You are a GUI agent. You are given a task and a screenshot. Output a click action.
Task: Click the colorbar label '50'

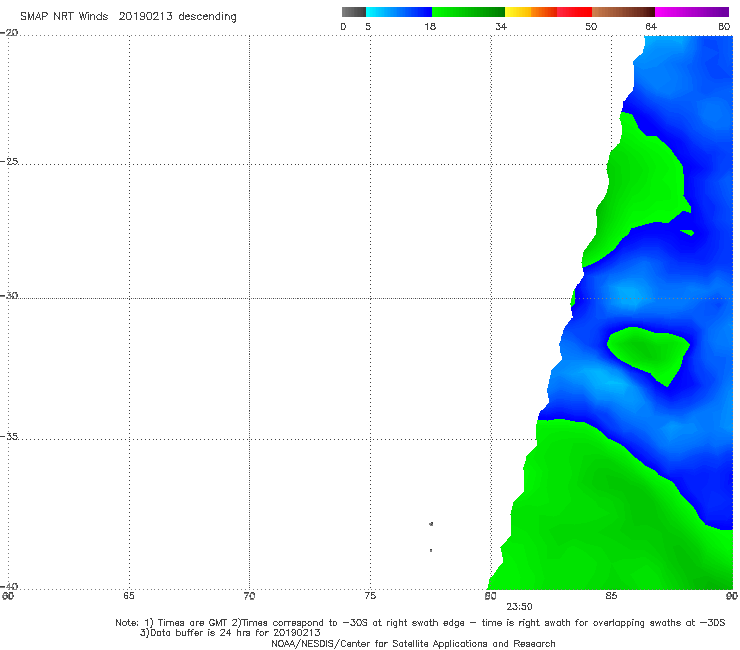[591, 27]
